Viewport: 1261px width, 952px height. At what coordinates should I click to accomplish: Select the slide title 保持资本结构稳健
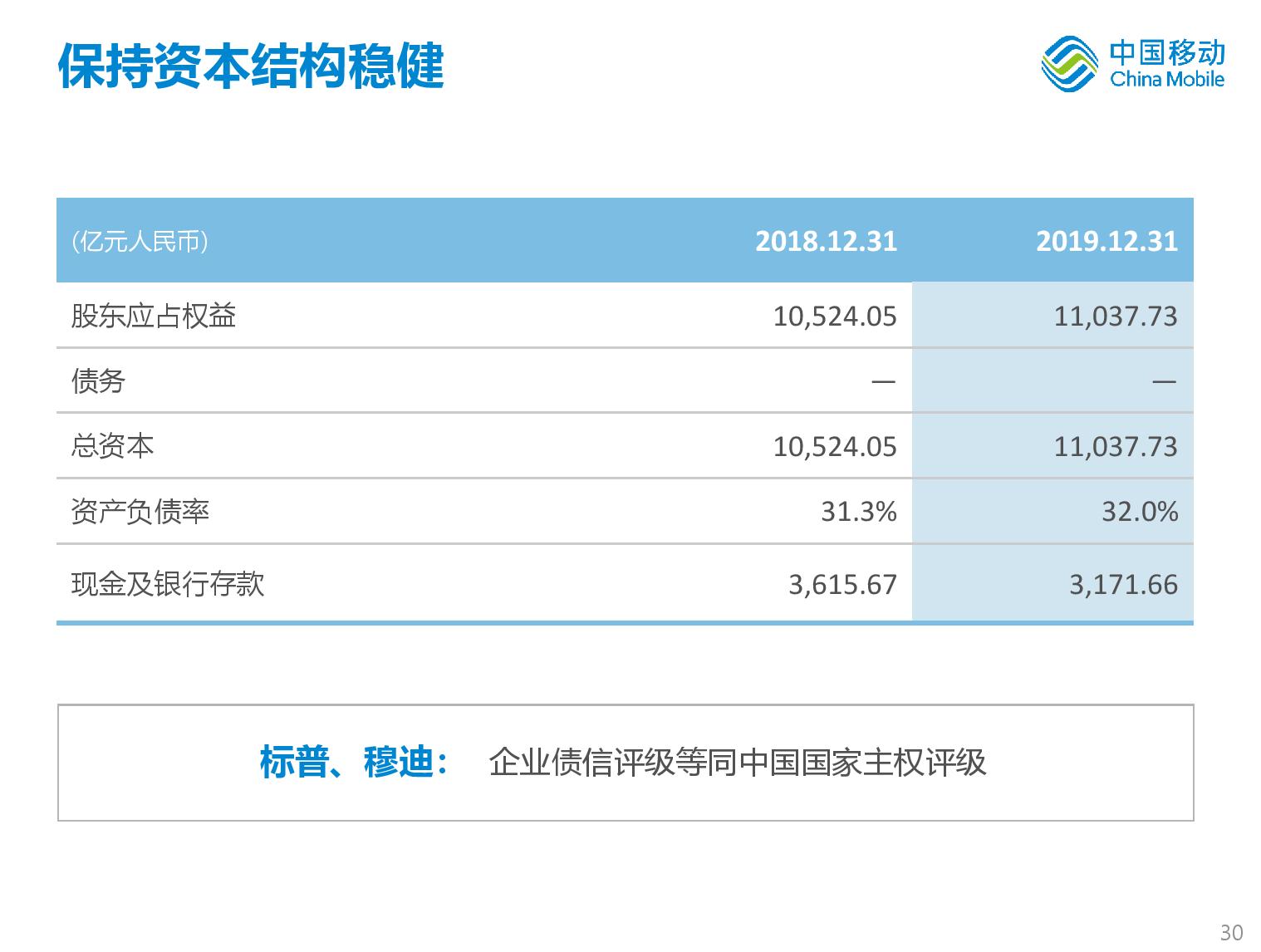[x=251, y=65]
